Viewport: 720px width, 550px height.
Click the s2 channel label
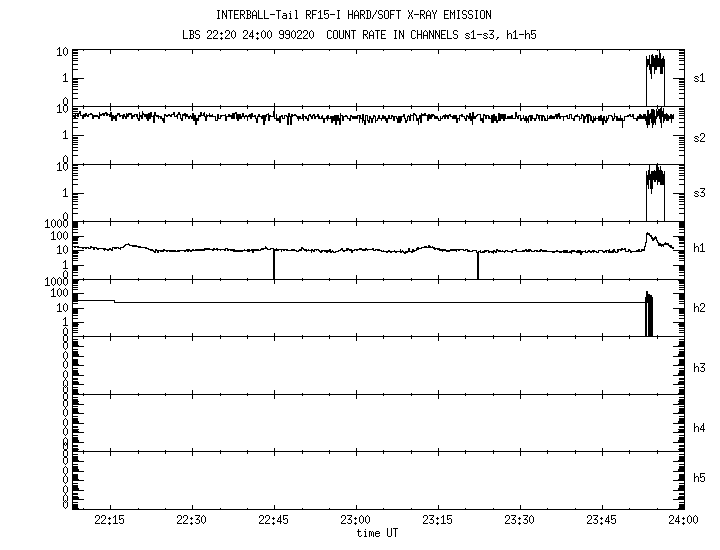coord(700,137)
